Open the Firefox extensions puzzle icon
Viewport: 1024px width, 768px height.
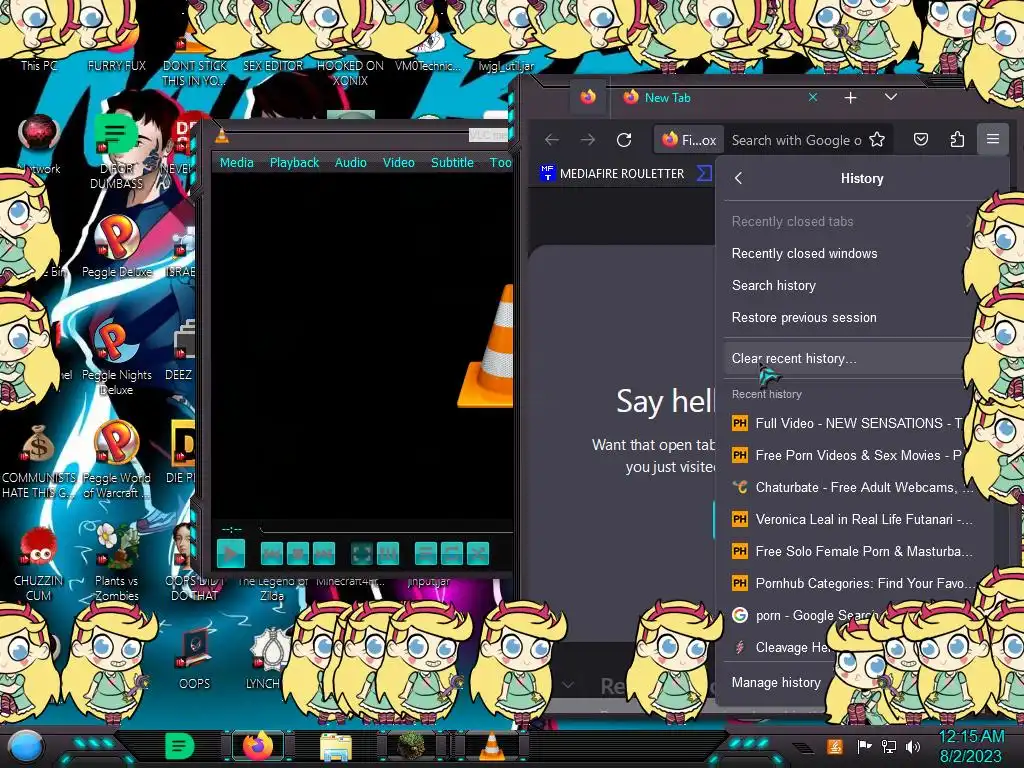[x=957, y=140]
